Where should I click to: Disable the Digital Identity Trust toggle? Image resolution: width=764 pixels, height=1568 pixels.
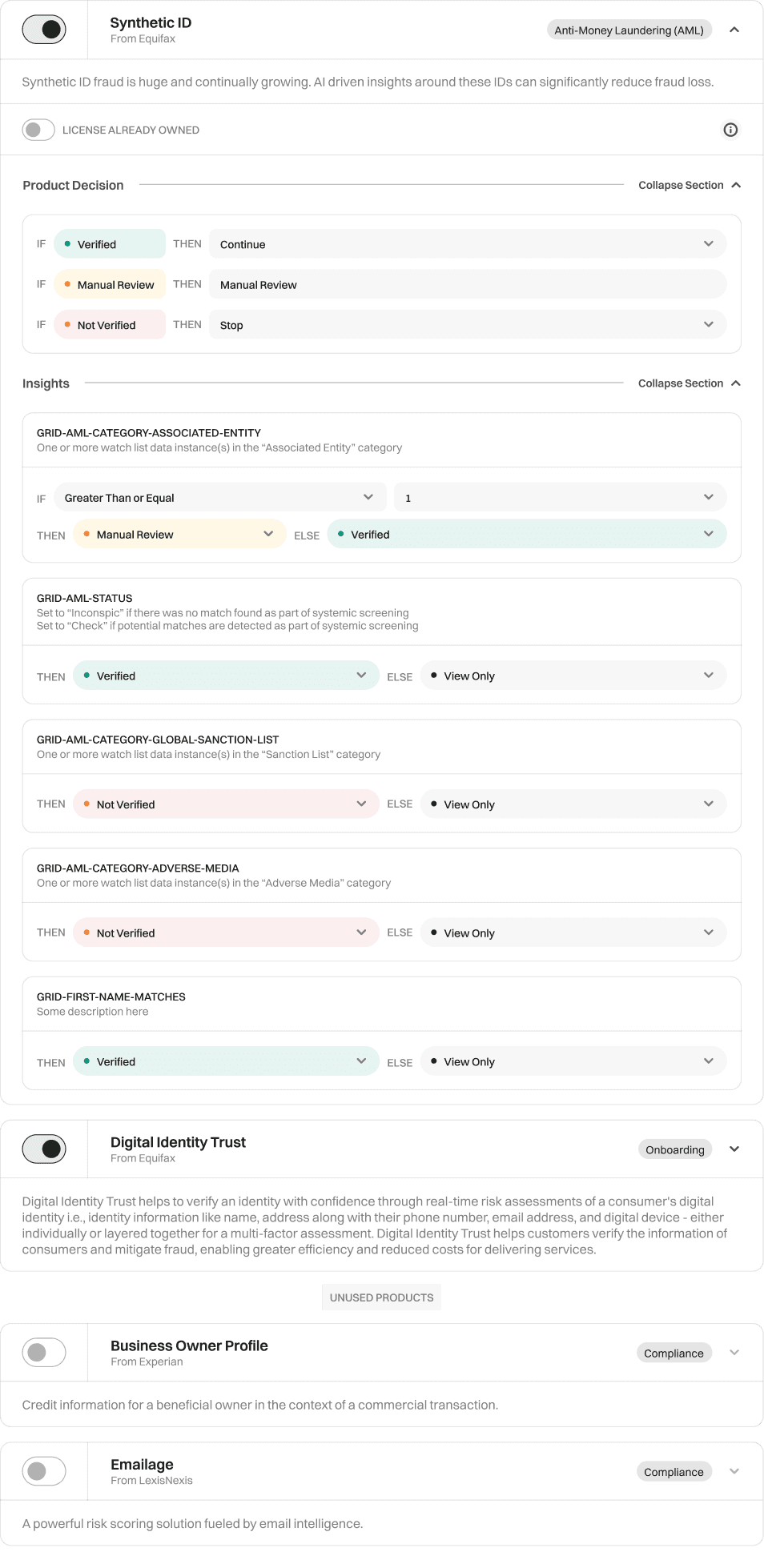pyautogui.click(x=44, y=1149)
